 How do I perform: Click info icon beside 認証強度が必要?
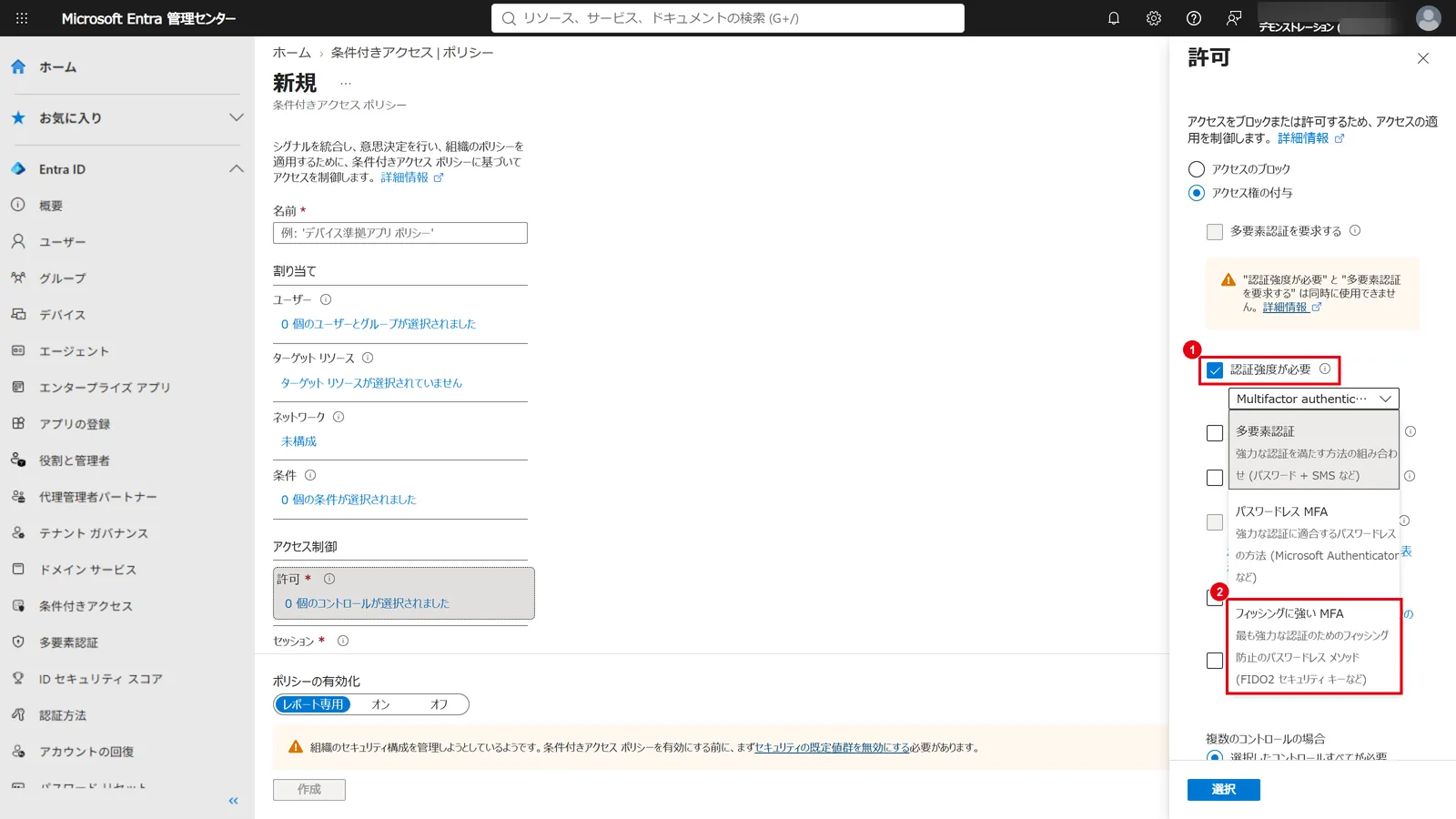click(x=1325, y=369)
